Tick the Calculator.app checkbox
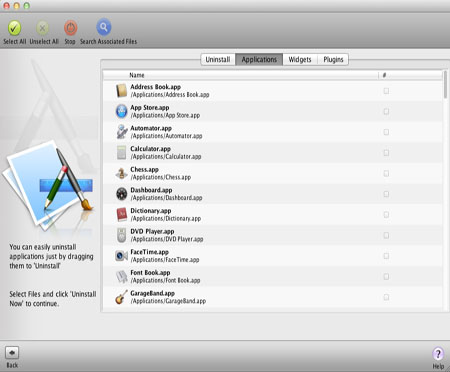The image size is (450, 372). (386, 153)
